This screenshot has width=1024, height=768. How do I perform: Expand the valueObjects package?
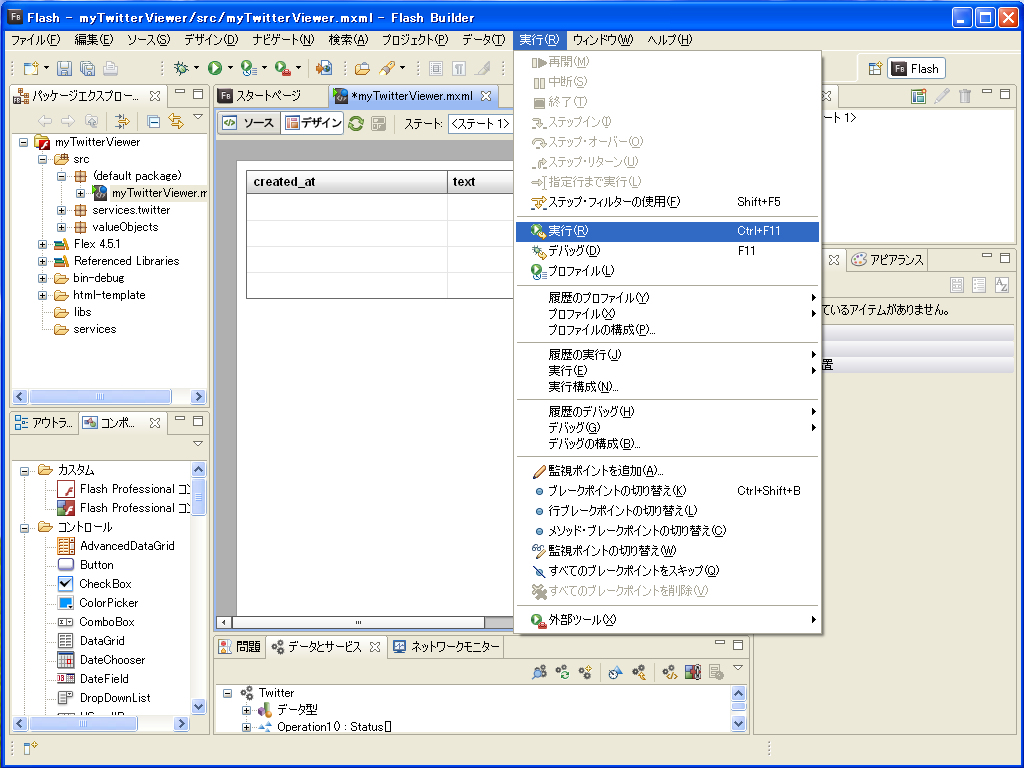point(61,227)
